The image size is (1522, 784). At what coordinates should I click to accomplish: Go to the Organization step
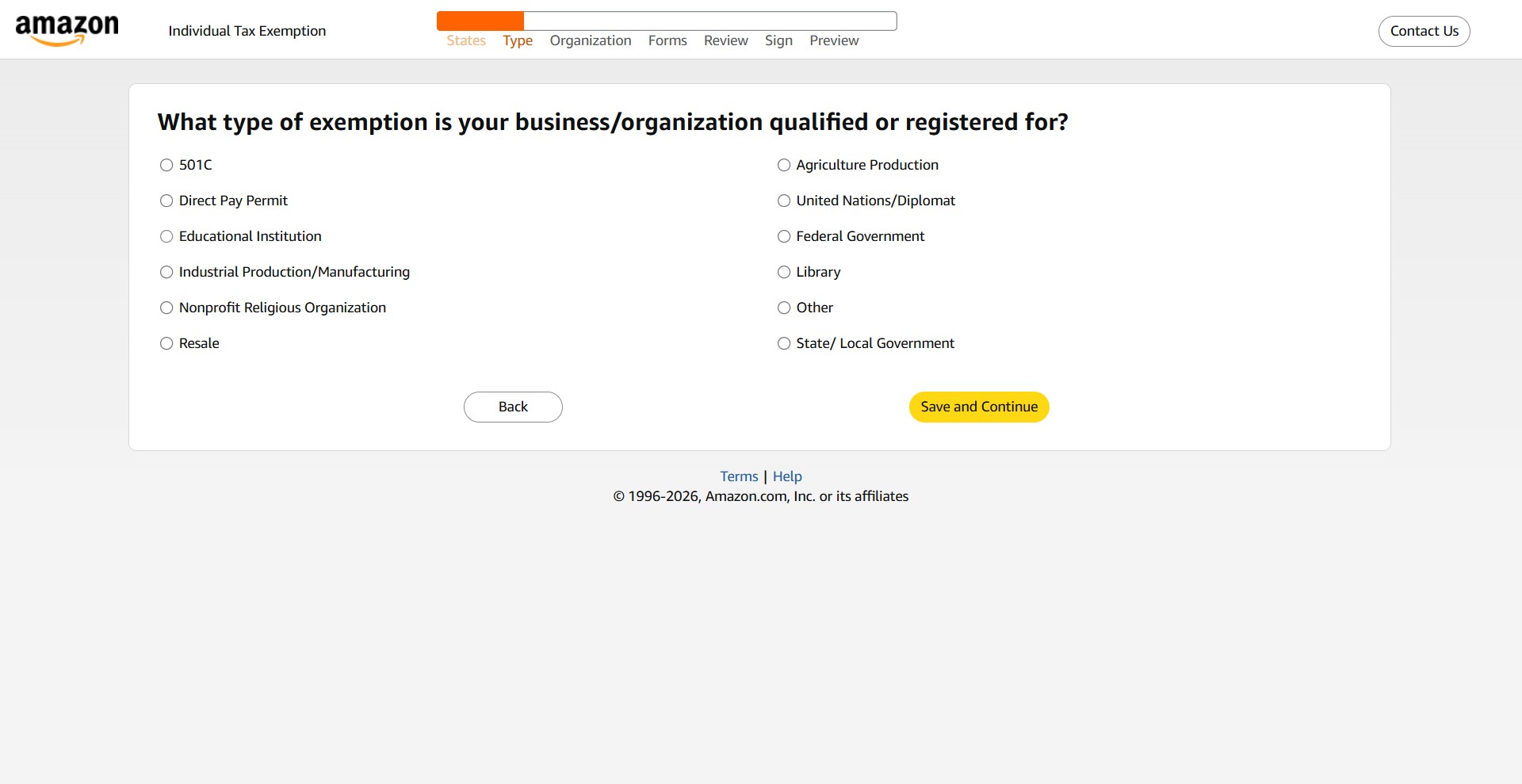click(590, 40)
